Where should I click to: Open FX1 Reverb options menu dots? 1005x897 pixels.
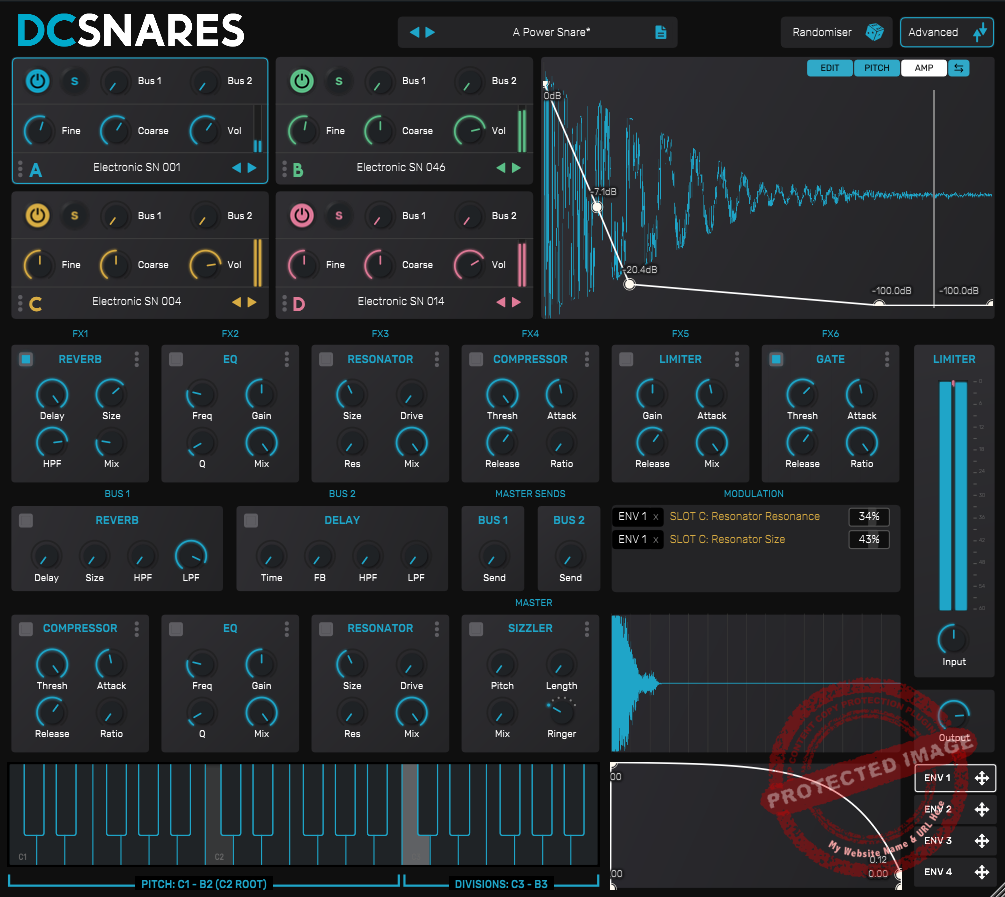(x=137, y=359)
